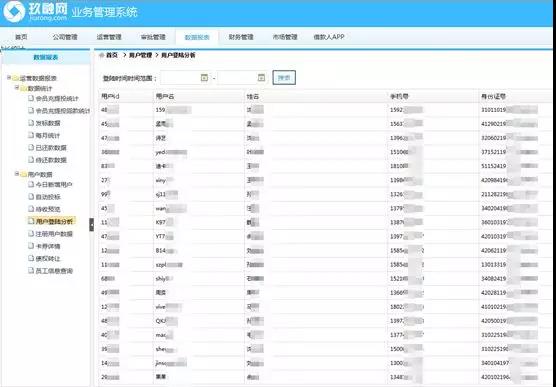
Task: Click the start date input field
Action: tap(185, 78)
